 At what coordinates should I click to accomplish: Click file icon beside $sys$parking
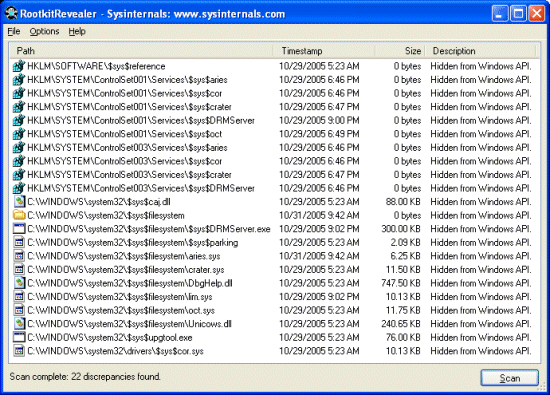pyautogui.click(x=19, y=242)
